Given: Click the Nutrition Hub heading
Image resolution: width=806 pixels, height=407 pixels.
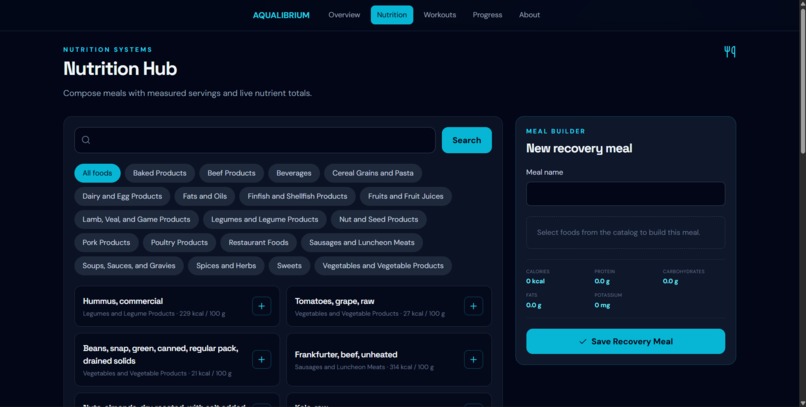Looking at the screenshot, I should [x=120, y=68].
